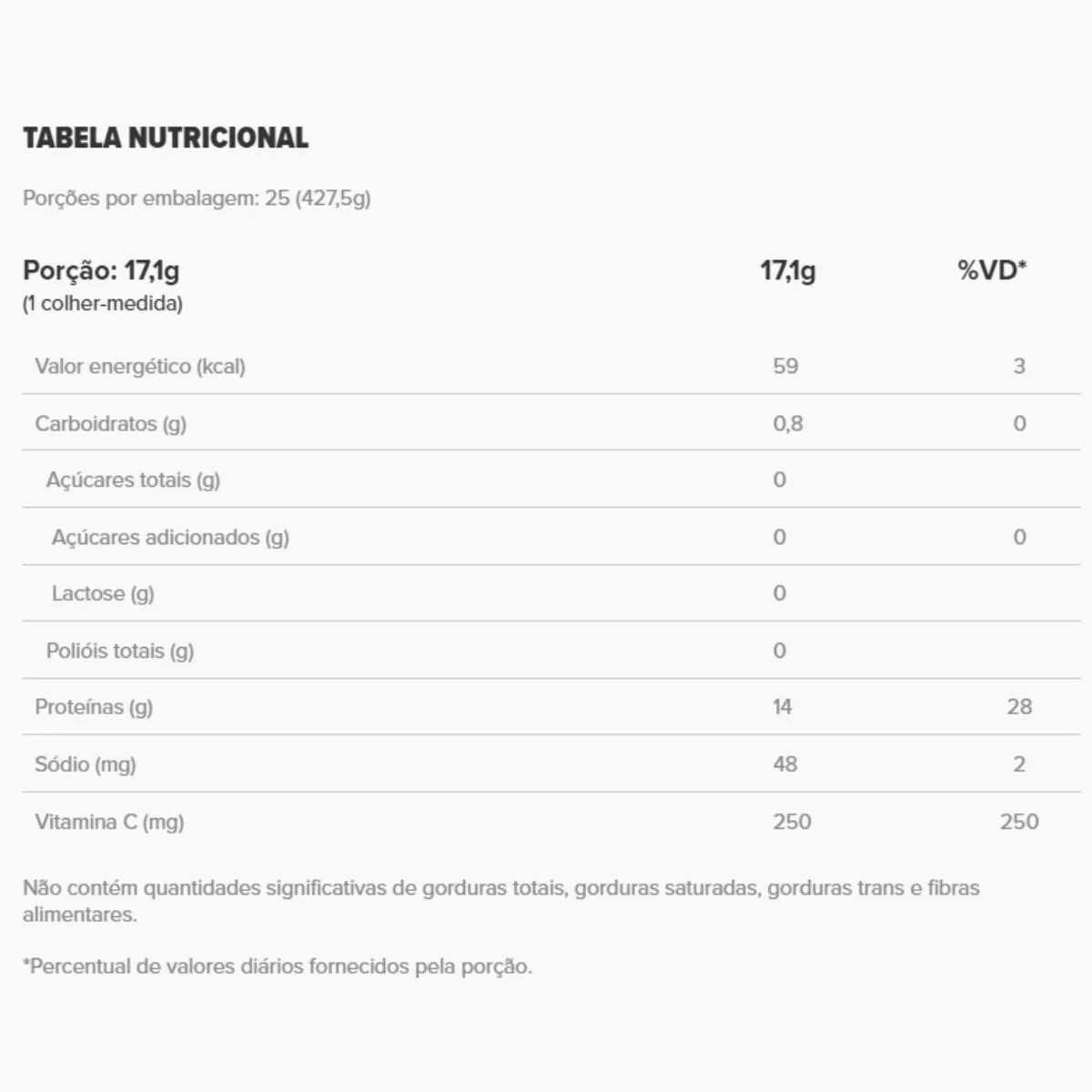Click the Sódio (mg) row label
1092x1092 pixels.
click(86, 764)
